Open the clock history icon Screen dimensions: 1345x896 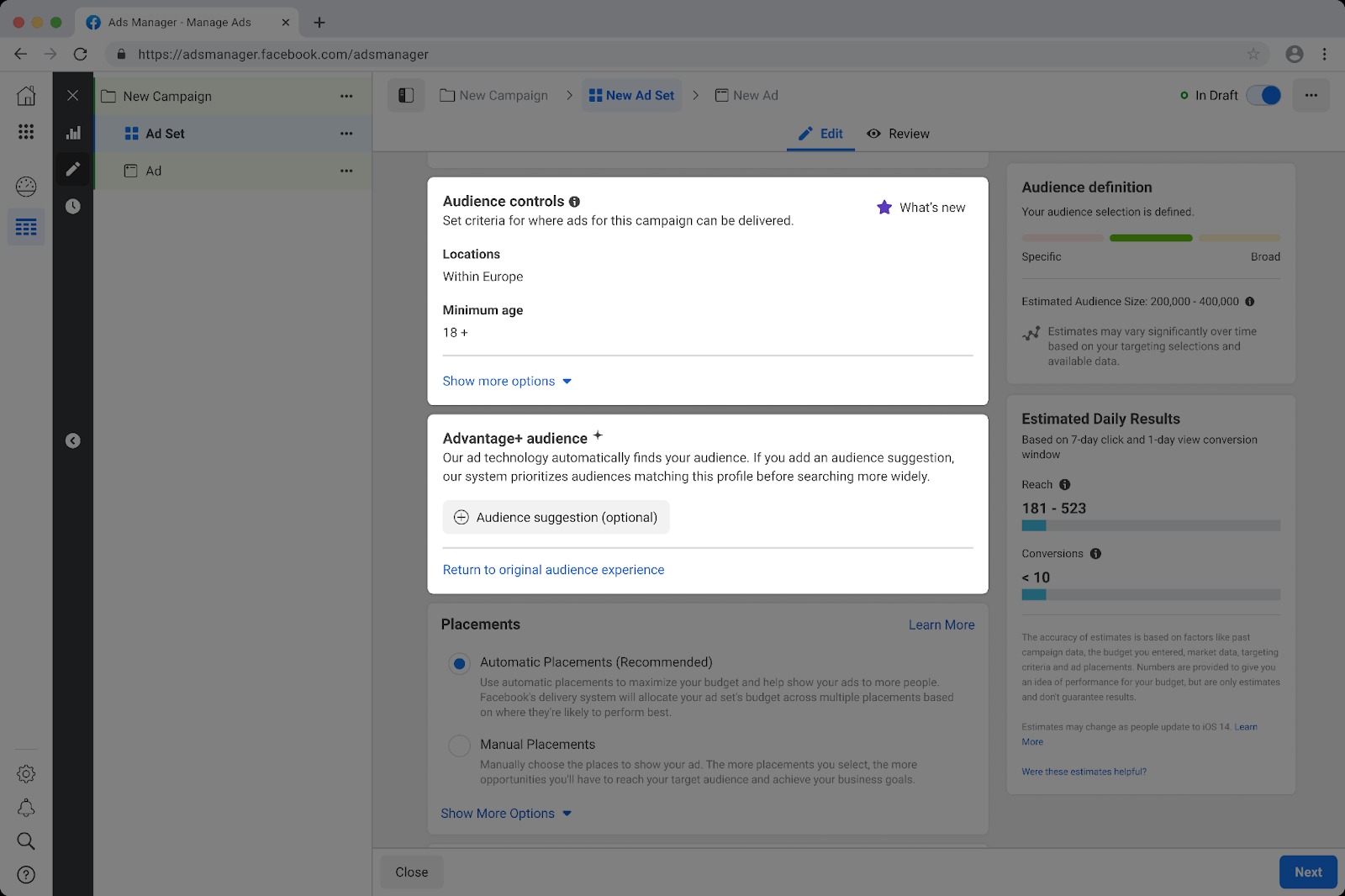tap(73, 206)
